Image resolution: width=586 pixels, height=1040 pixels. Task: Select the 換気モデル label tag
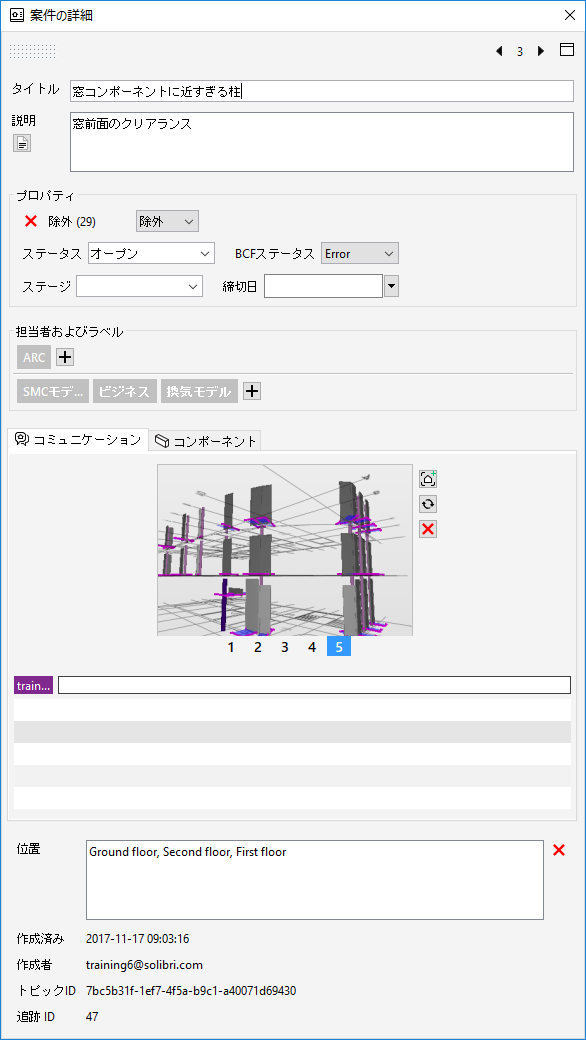click(x=200, y=391)
